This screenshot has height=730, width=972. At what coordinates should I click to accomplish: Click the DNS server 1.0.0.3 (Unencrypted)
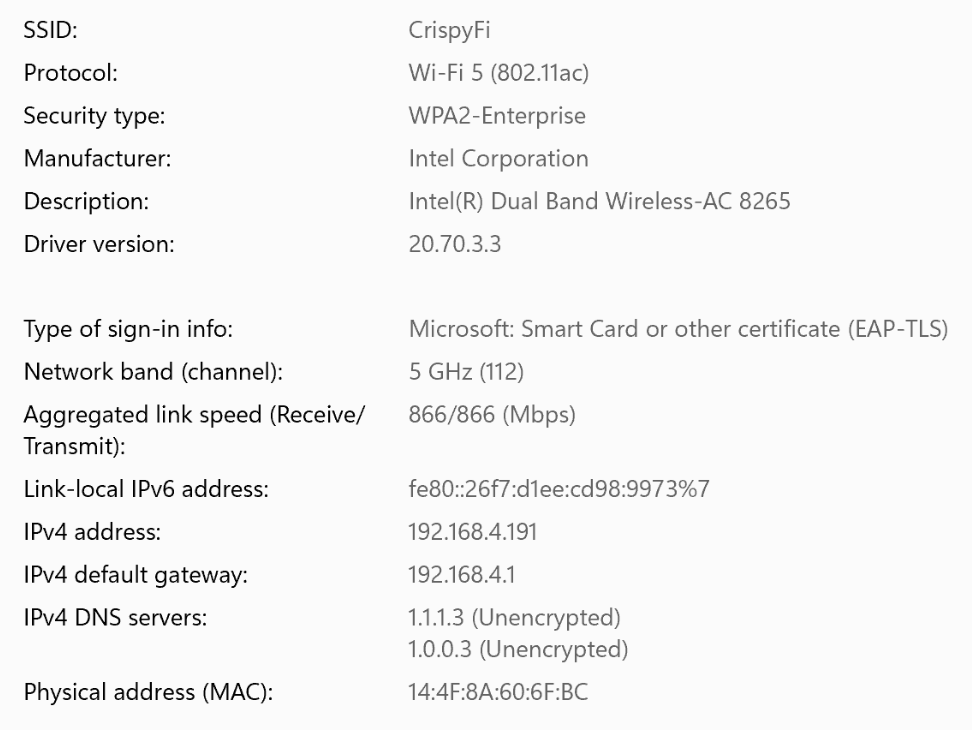tap(518, 650)
